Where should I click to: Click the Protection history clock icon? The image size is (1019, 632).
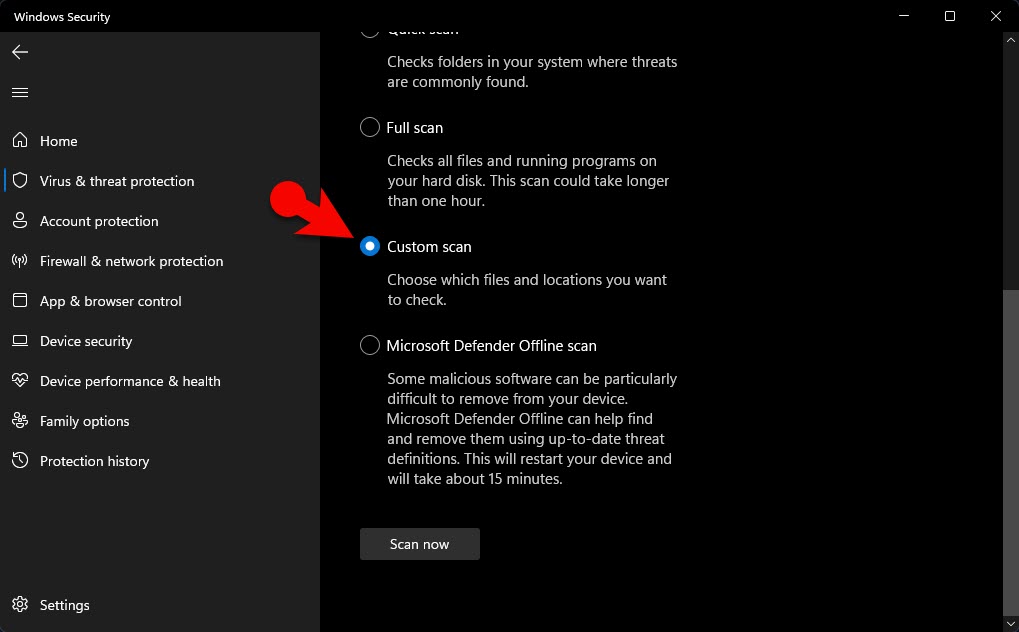pyautogui.click(x=20, y=461)
